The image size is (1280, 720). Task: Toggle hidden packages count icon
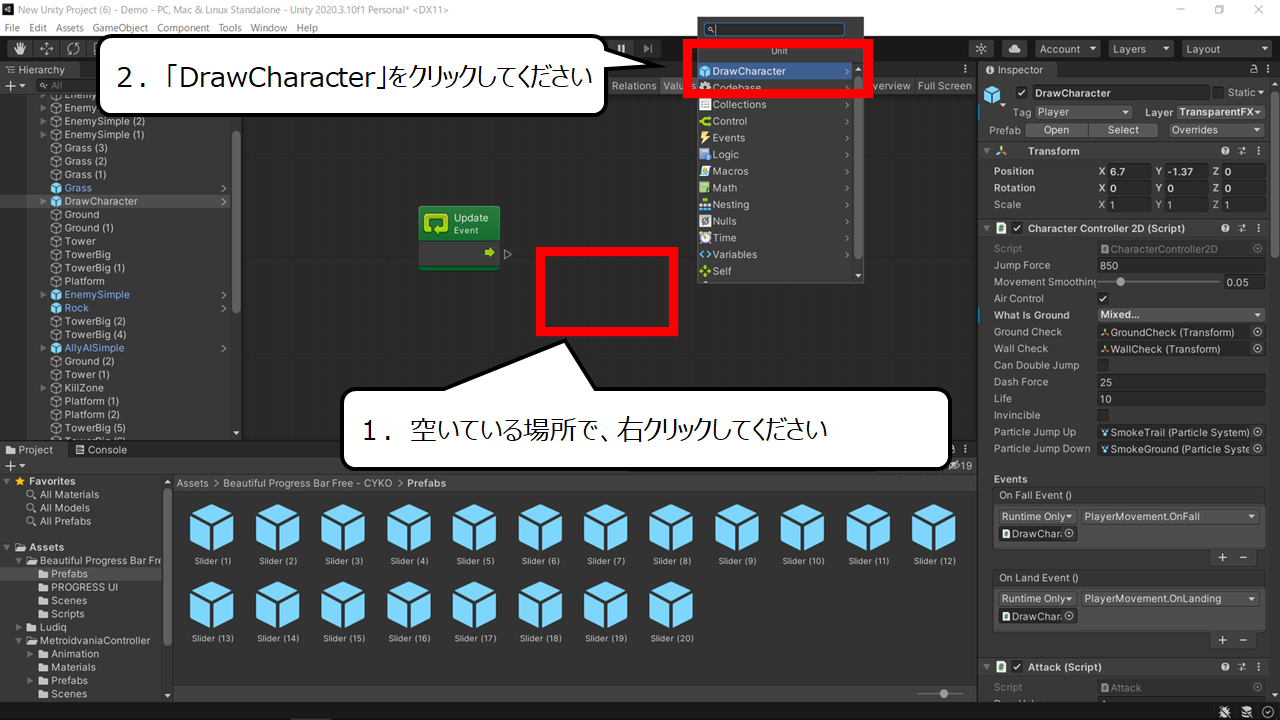coord(960,465)
